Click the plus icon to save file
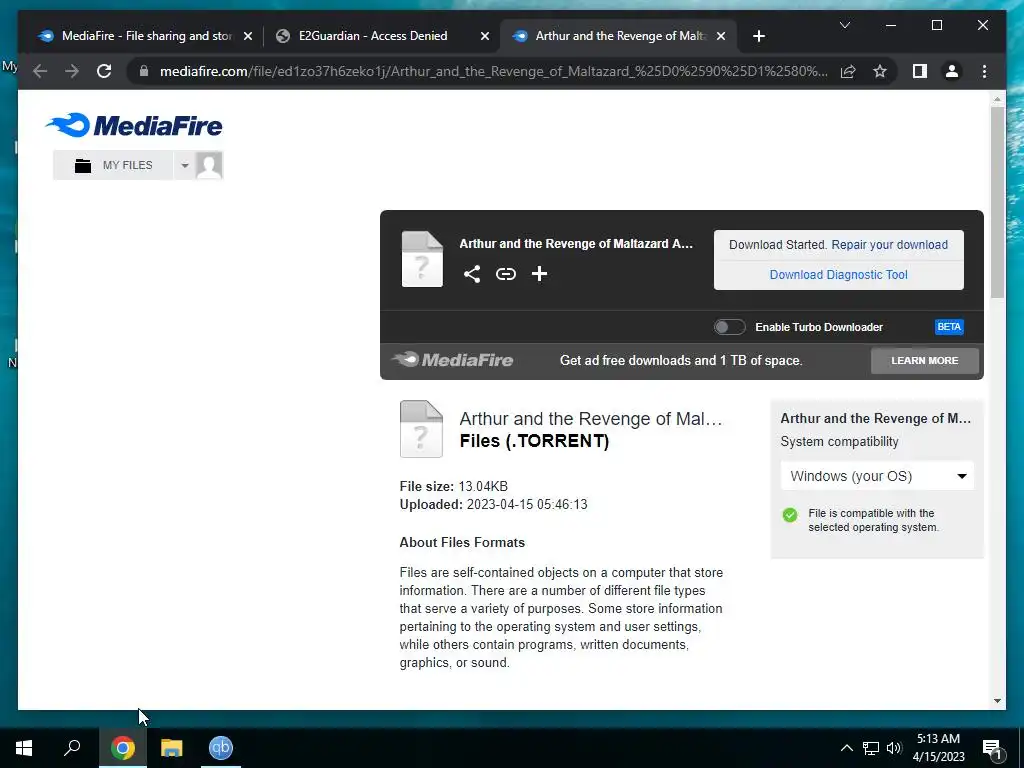1024x768 pixels. pyautogui.click(x=539, y=274)
